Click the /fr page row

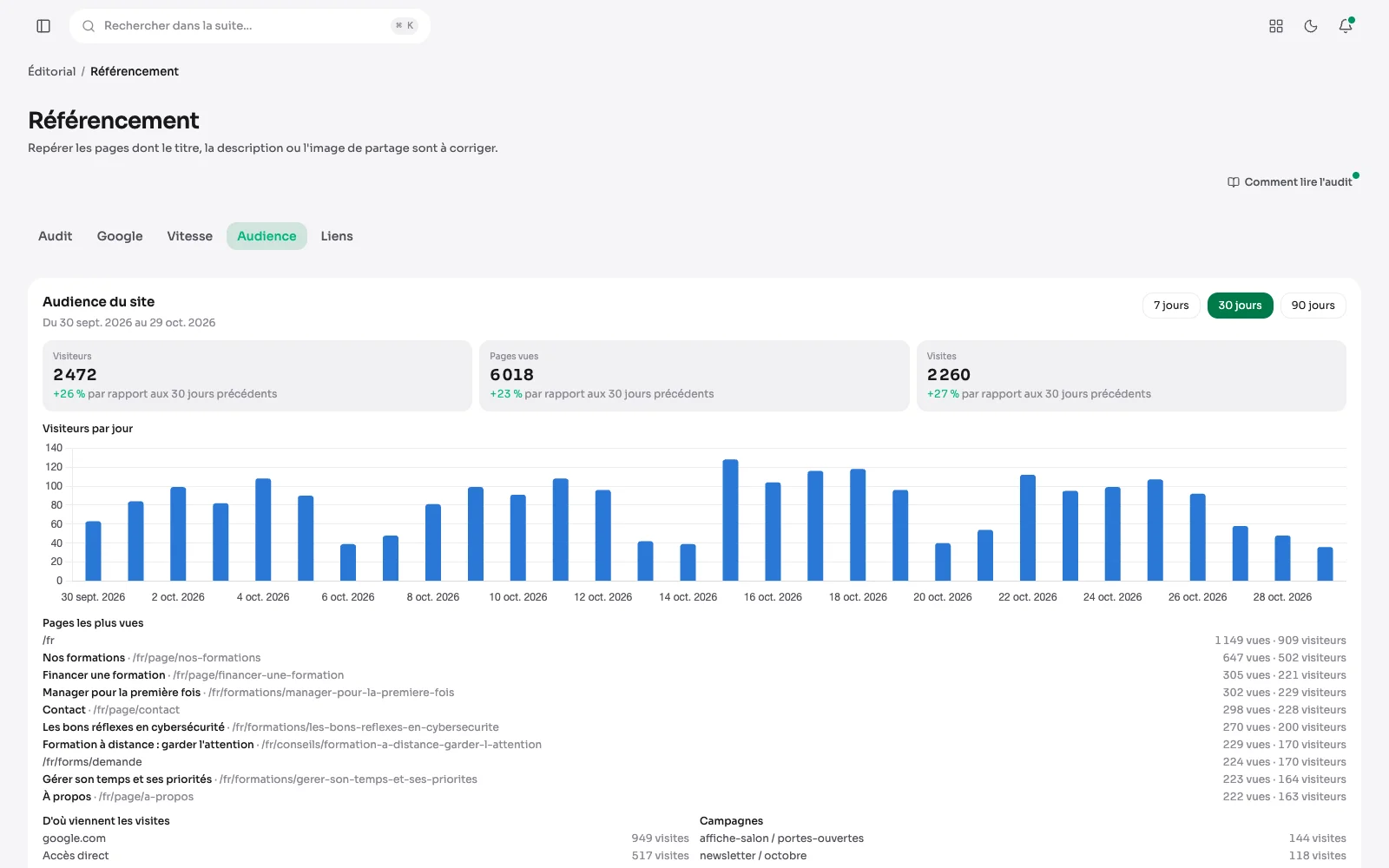(x=694, y=641)
